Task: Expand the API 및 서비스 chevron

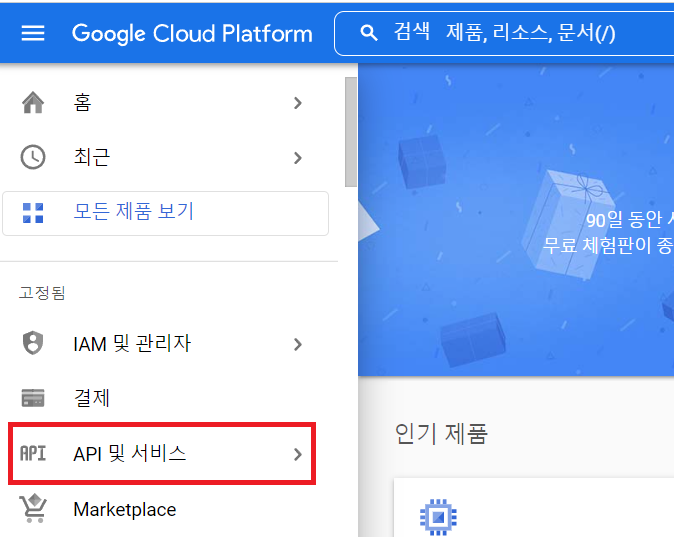Action: pos(297,454)
